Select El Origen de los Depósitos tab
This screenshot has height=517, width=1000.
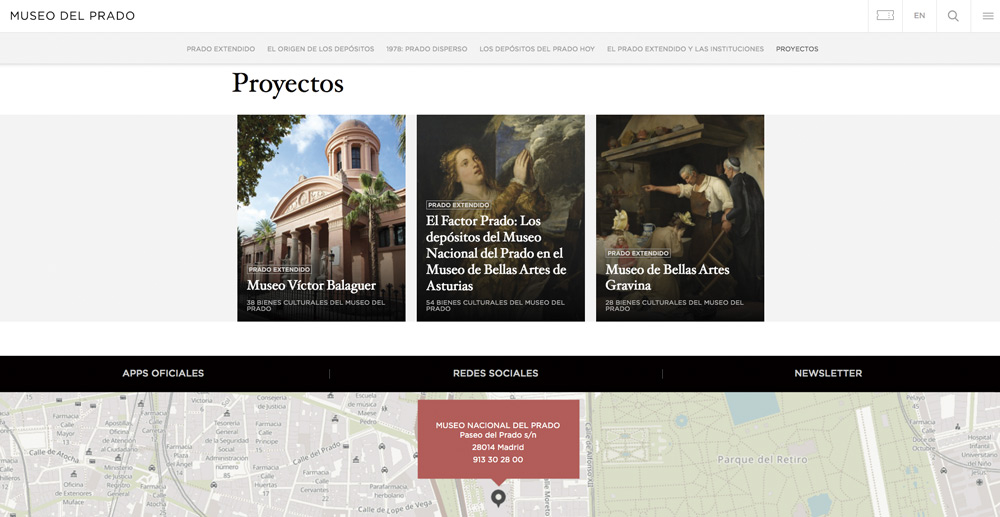[x=320, y=49]
